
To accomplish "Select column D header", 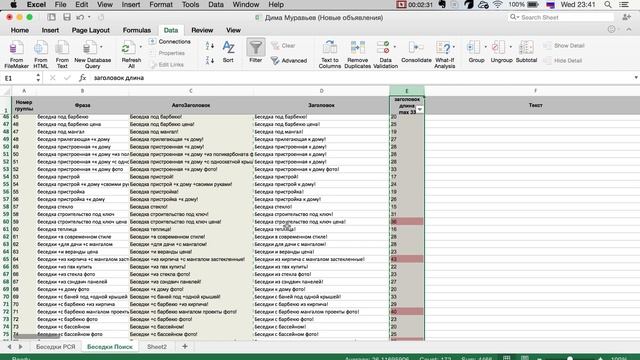I will coord(321,91).
